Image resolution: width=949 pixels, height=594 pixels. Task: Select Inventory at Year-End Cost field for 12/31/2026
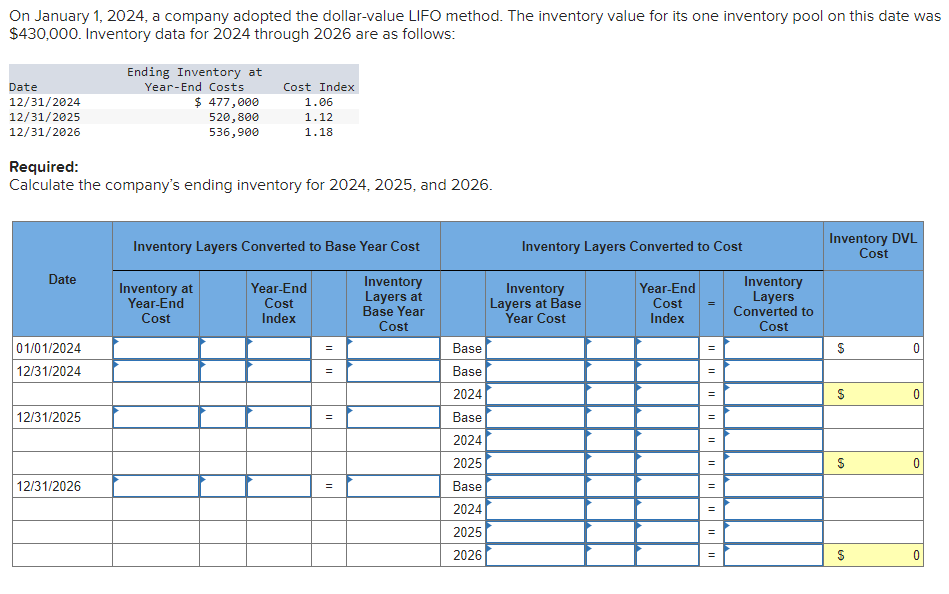point(156,486)
